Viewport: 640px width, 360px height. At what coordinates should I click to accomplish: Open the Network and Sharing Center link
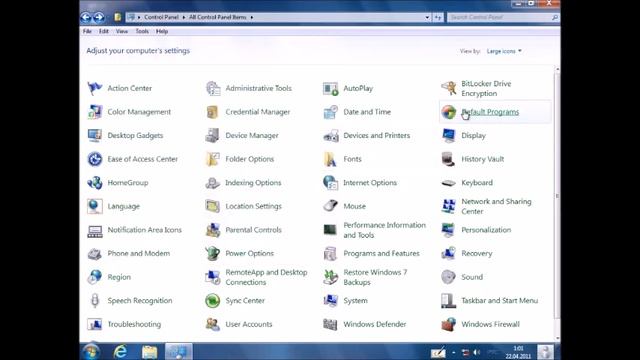tap(496, 207)
